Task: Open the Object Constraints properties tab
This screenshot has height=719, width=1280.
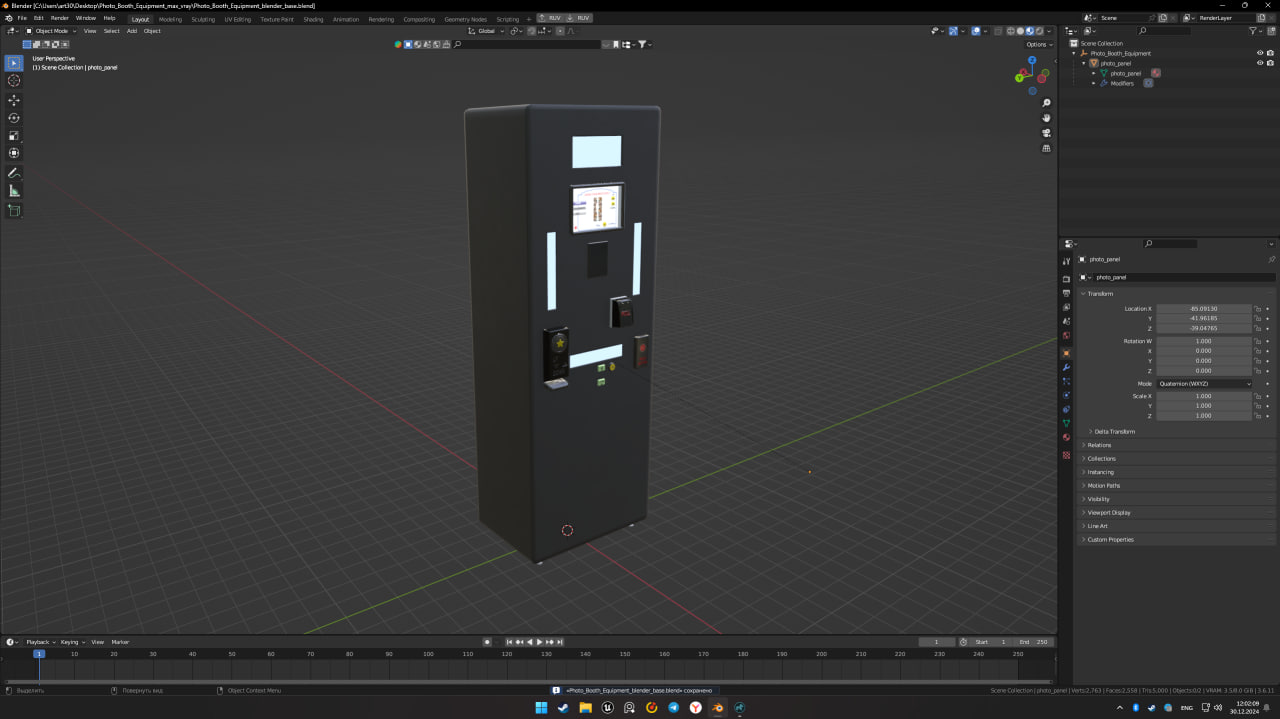Action: click(x=1066, y=410)
